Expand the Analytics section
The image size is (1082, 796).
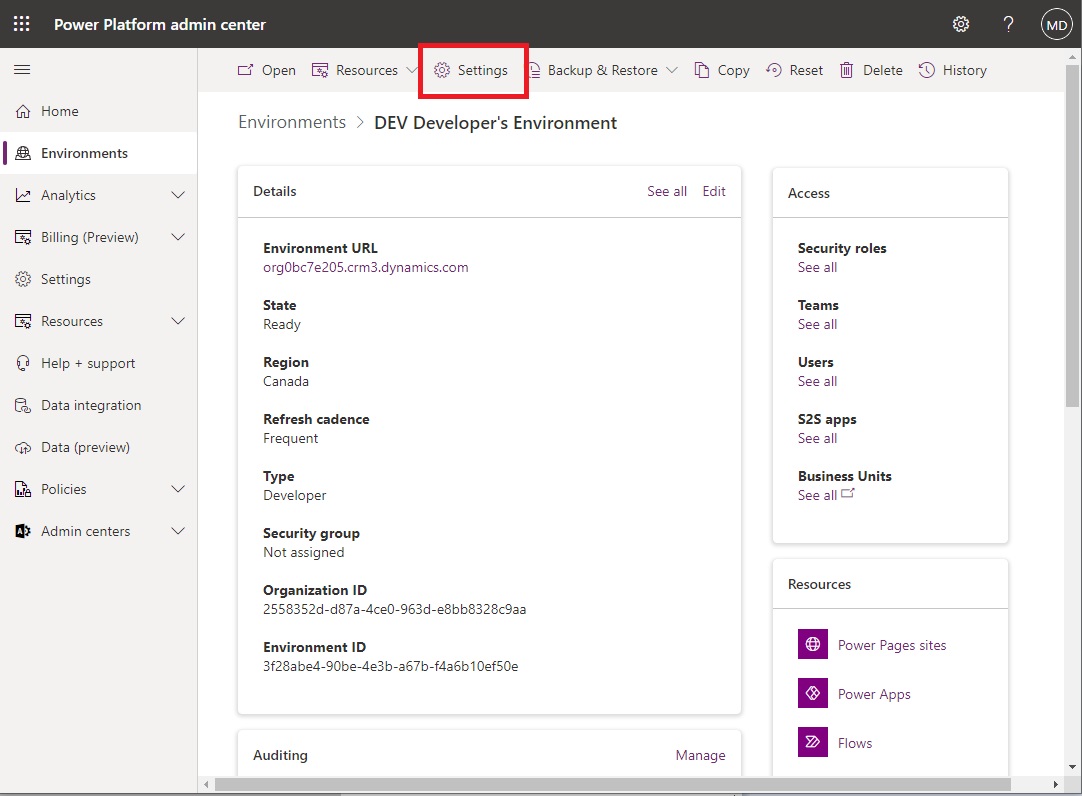point(178,195)
